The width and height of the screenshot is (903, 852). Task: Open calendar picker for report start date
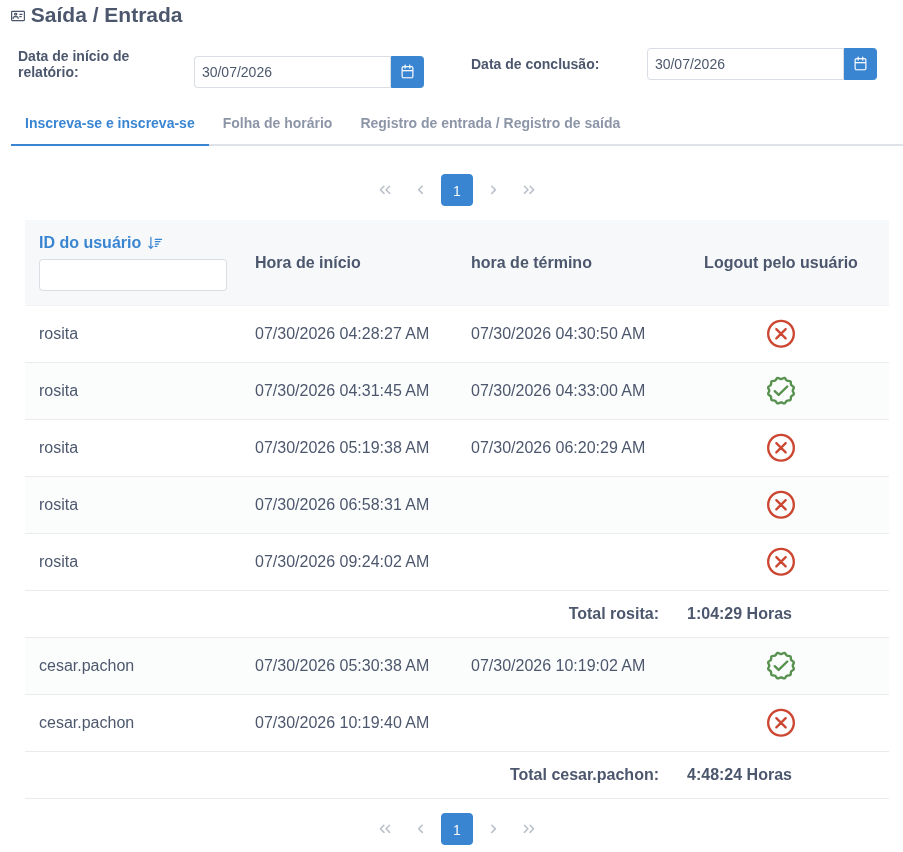(x=407, y=72)
